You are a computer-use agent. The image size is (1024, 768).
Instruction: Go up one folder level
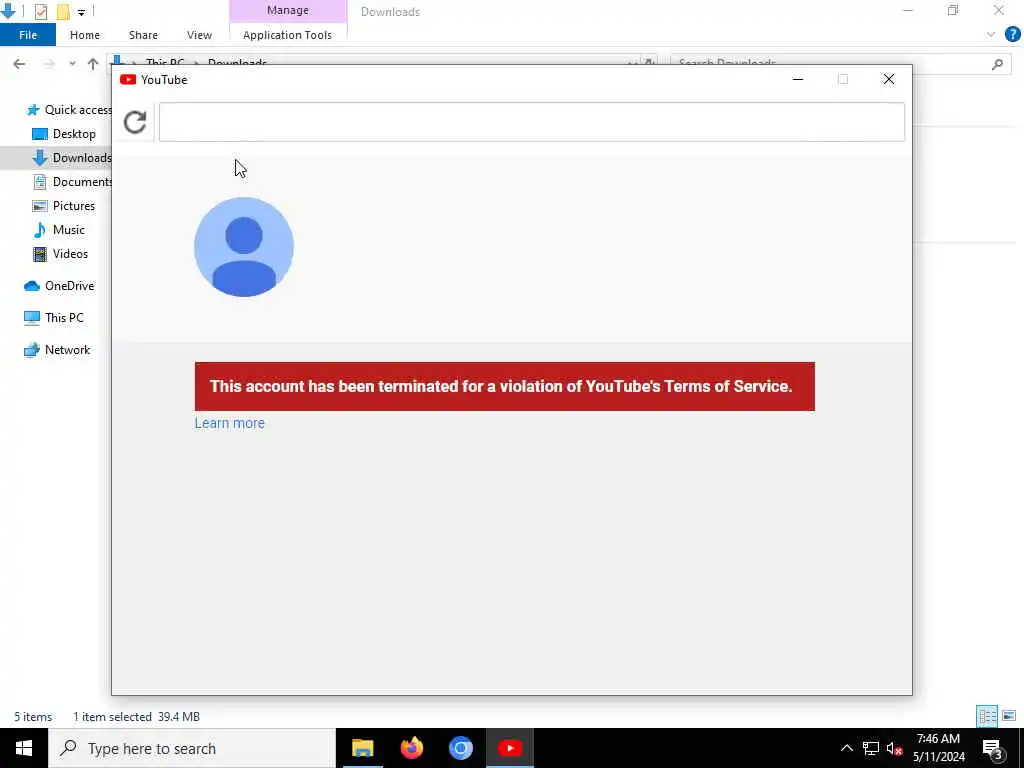point(93,64)
